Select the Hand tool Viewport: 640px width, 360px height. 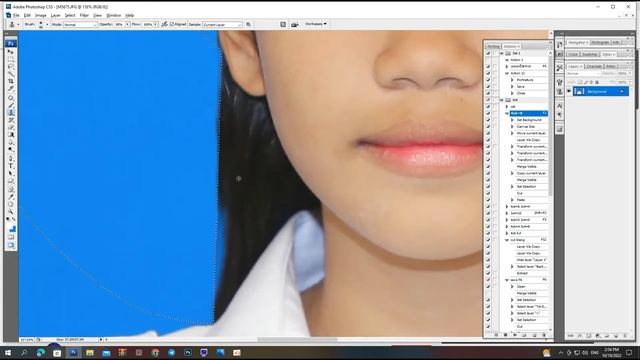click(x=11, y=204)
